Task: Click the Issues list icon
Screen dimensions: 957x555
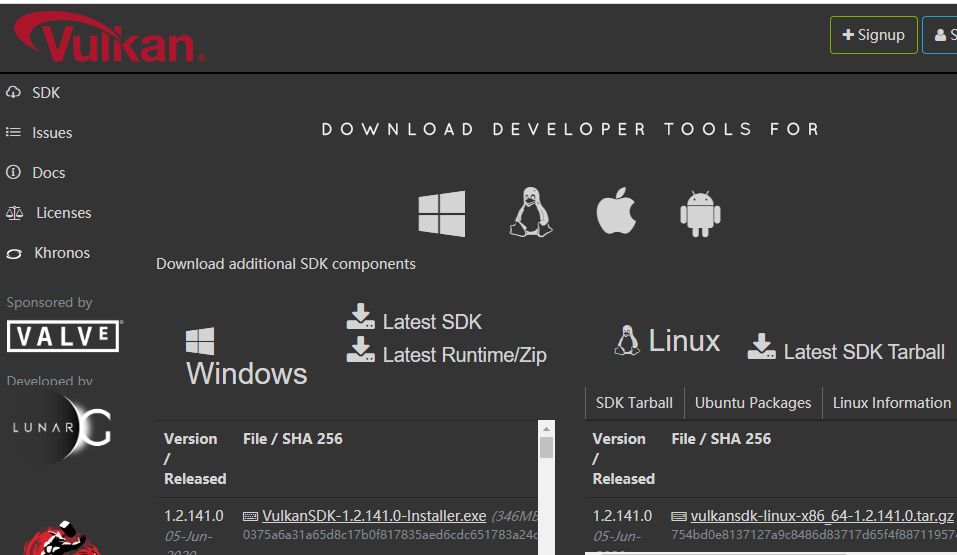Action: 13,132
